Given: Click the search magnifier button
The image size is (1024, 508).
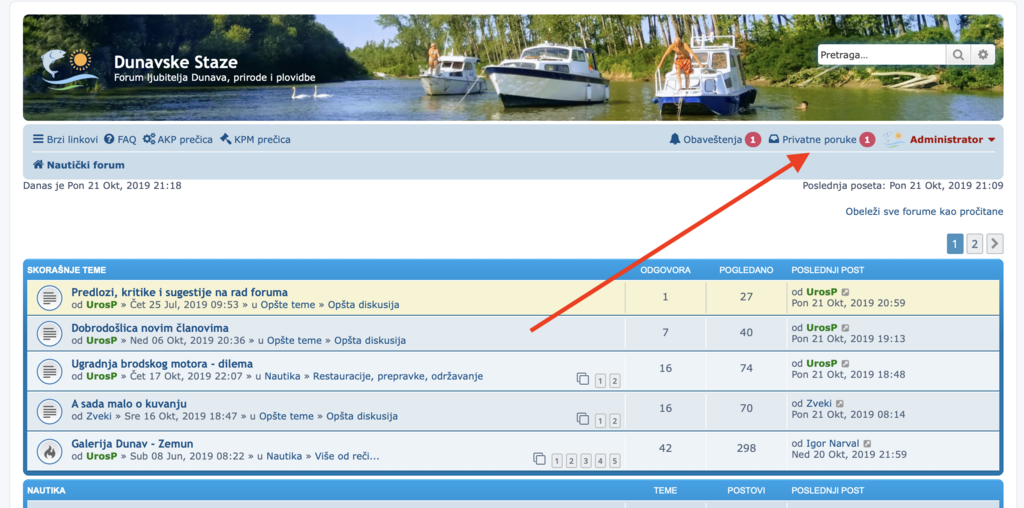Looking at the screenshot, I should 958,56.
